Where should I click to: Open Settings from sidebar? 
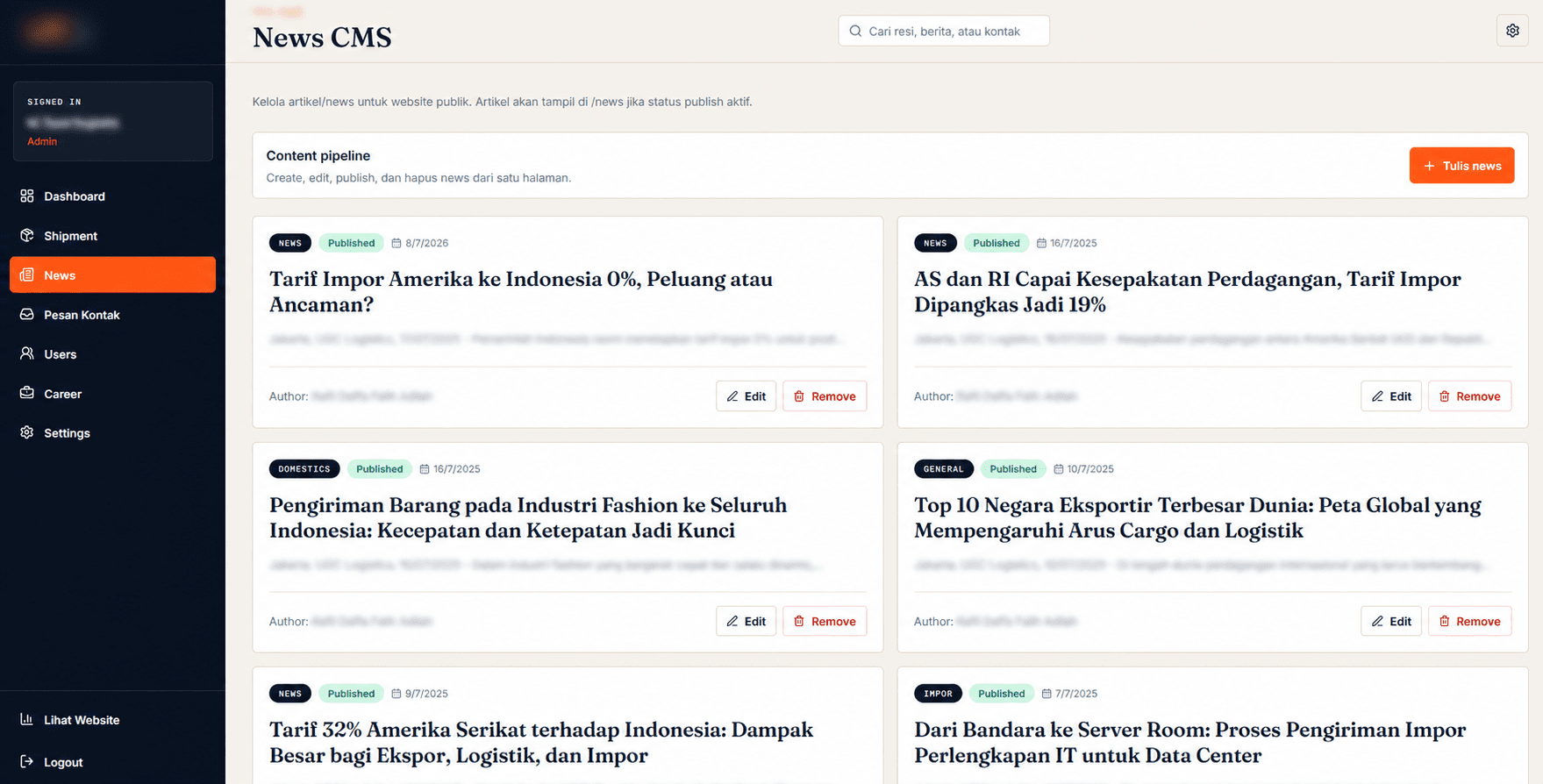click(x=112, y=433)
